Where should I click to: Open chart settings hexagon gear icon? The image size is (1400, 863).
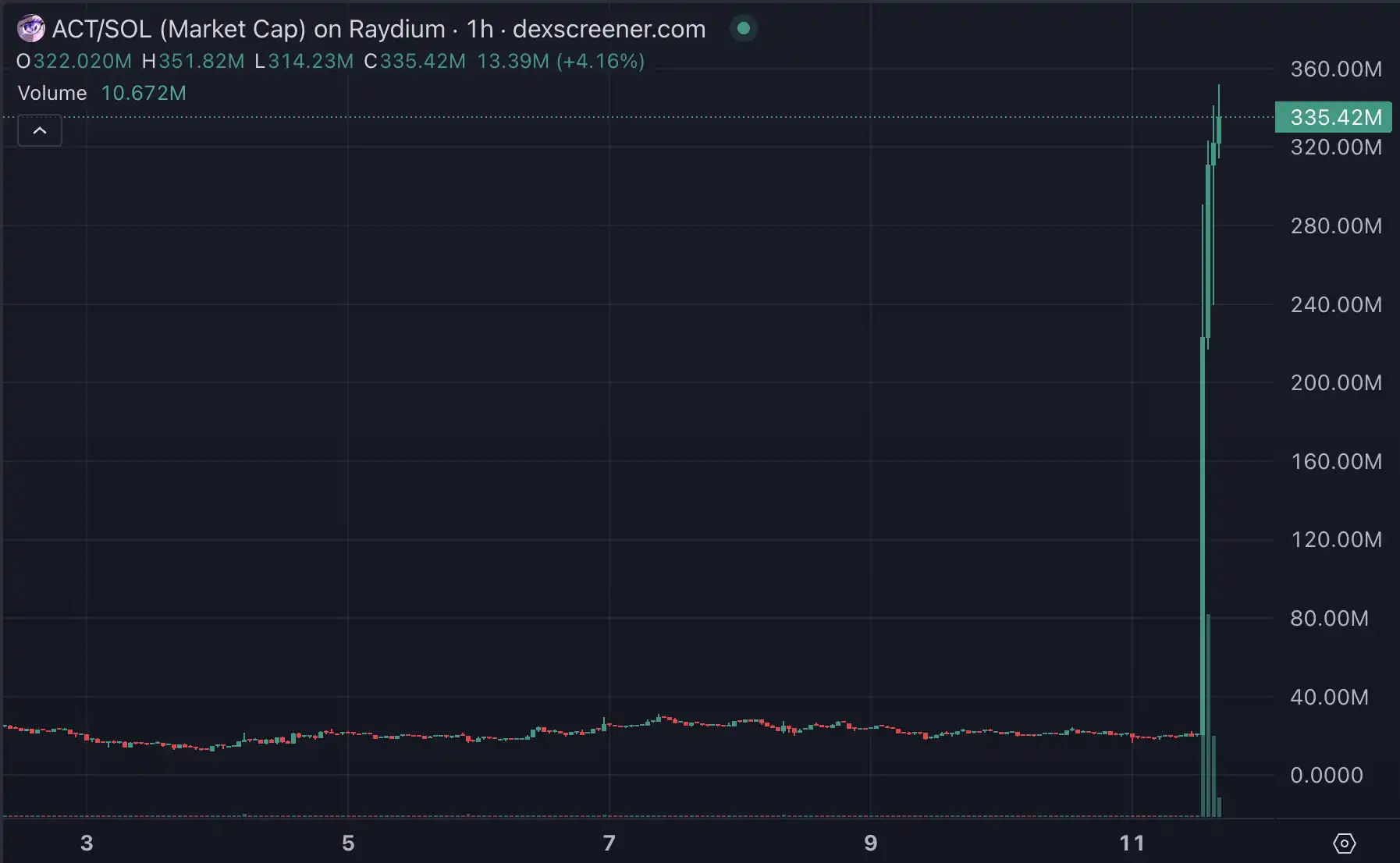point(1344,843)
